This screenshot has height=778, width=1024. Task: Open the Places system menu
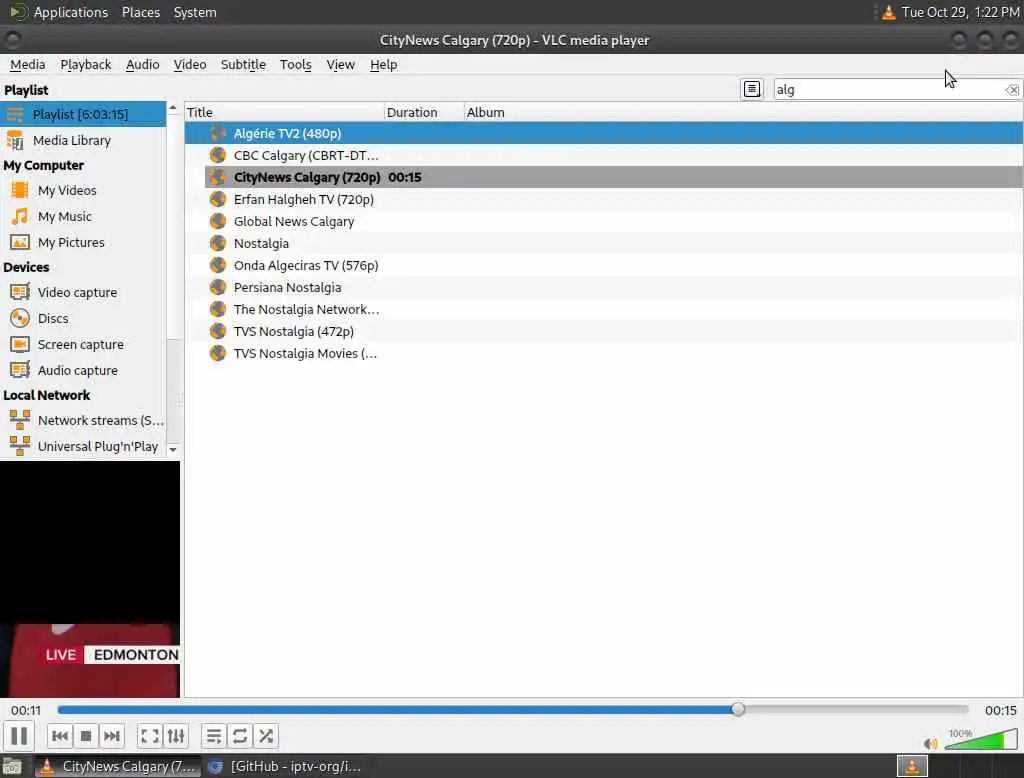pos(140,12)
